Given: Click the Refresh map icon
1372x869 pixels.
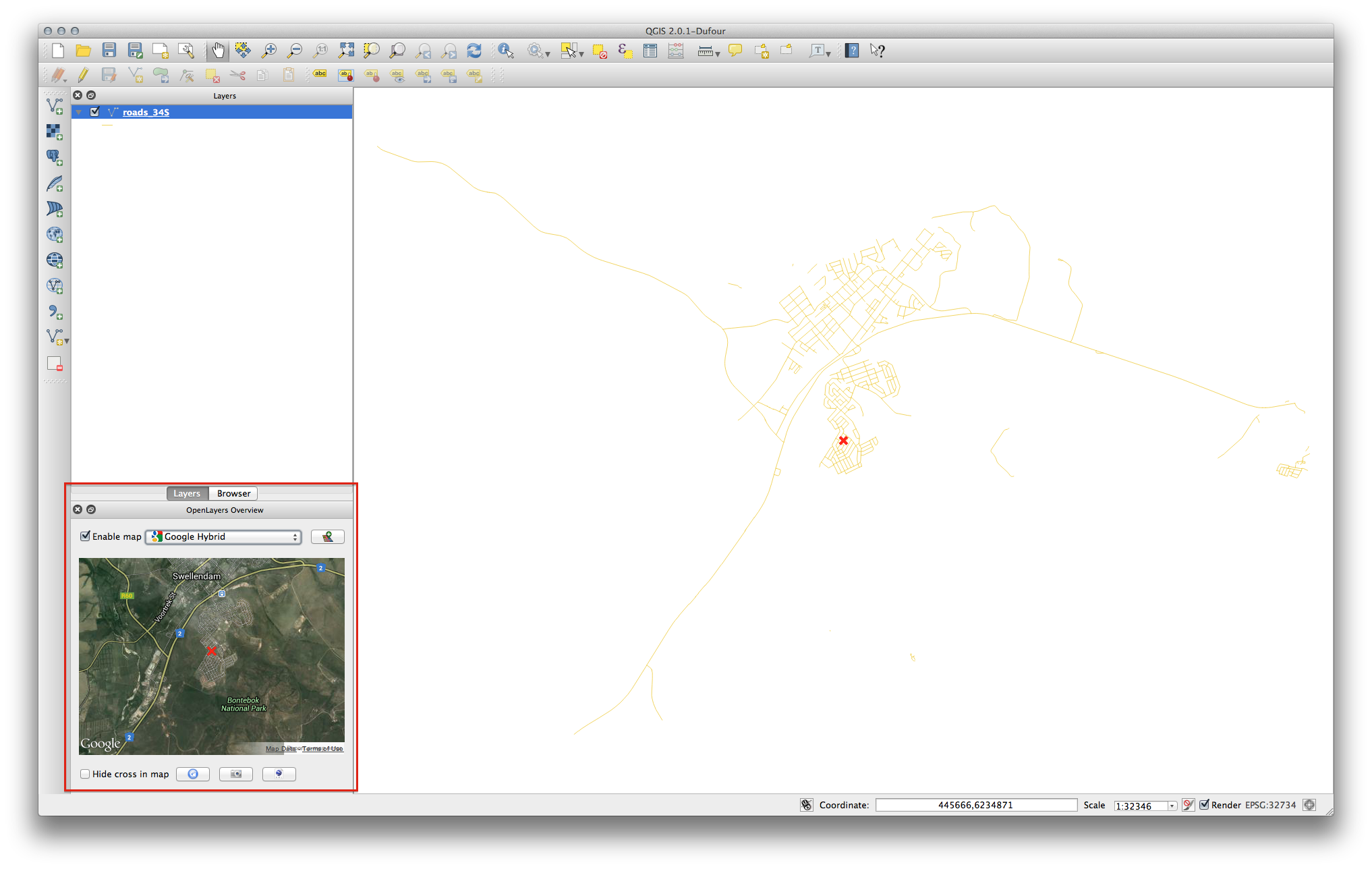Looking at the screenshot, I should [x=474, y=50].
